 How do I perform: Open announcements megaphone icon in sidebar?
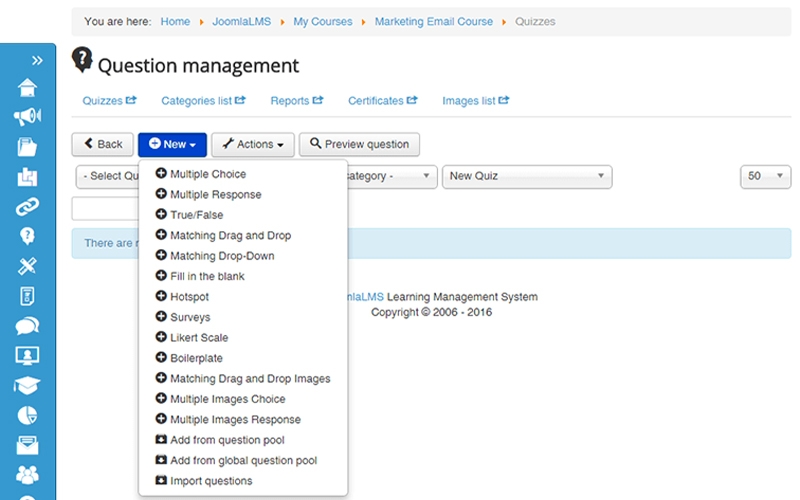[x=28, y=117]
